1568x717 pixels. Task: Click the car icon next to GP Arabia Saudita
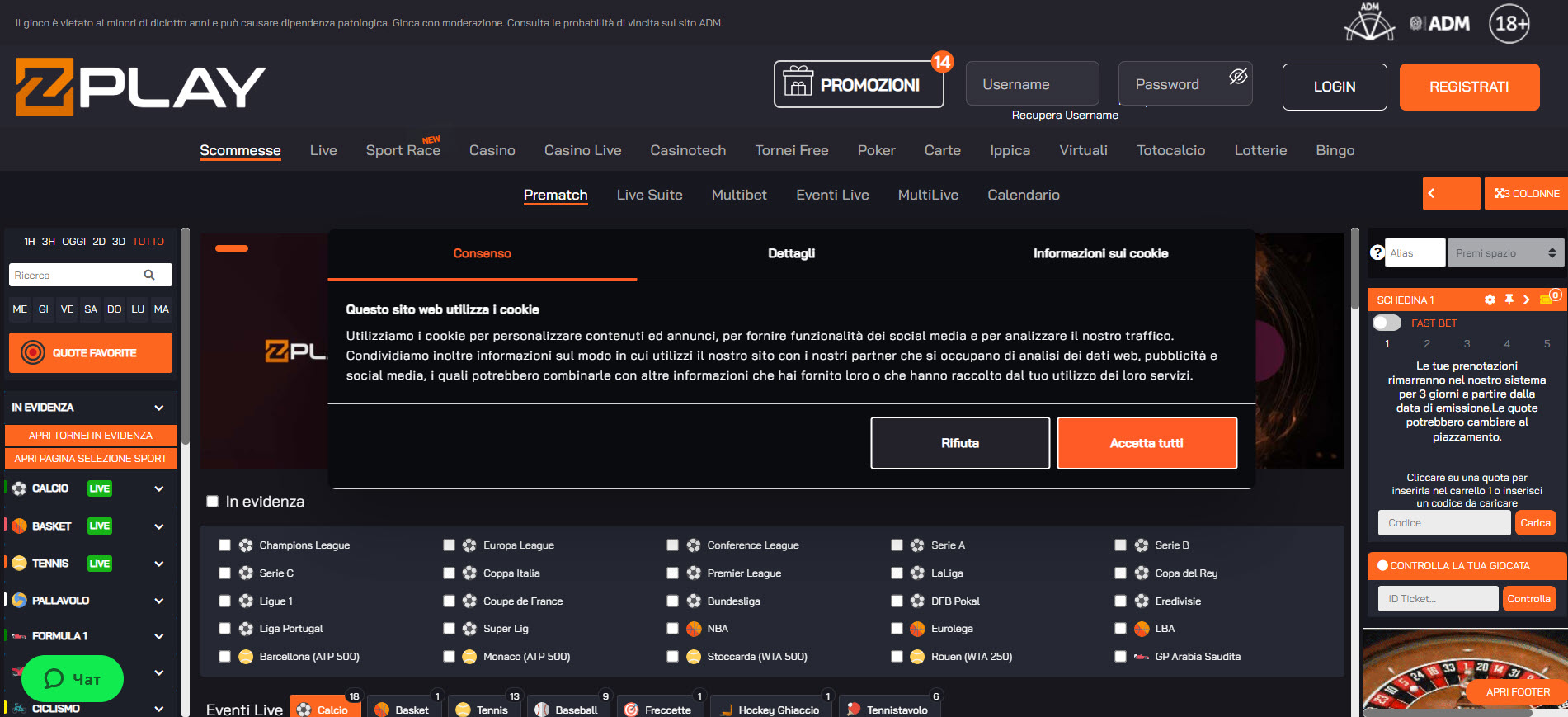[x=1142, y=657]
